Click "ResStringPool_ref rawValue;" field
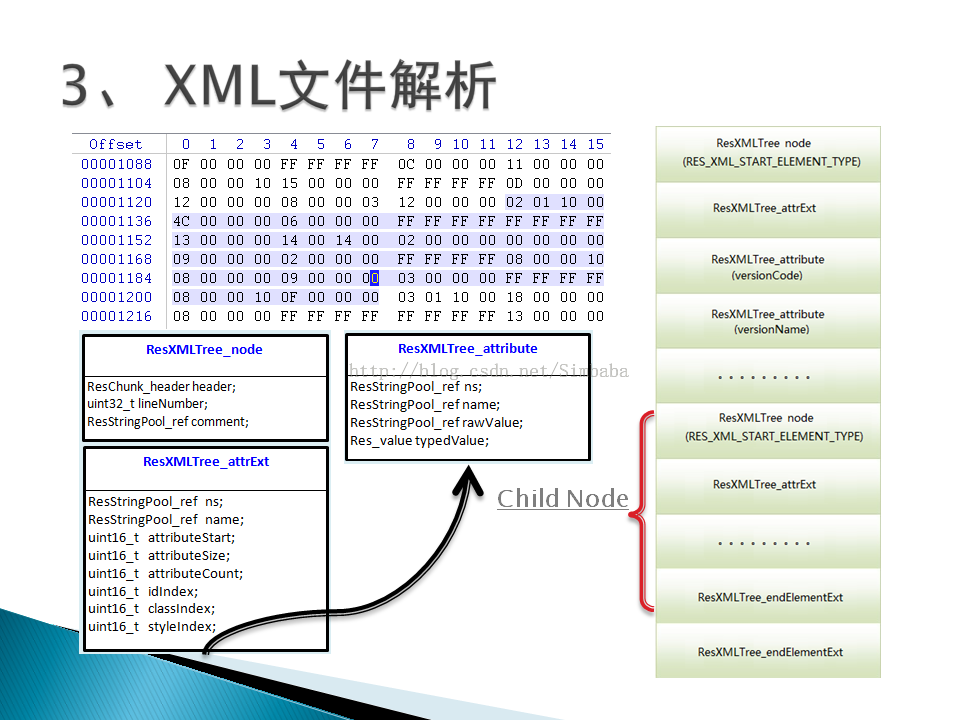The height and width of the screenshot is (720, 960). [x=437, y=422]
